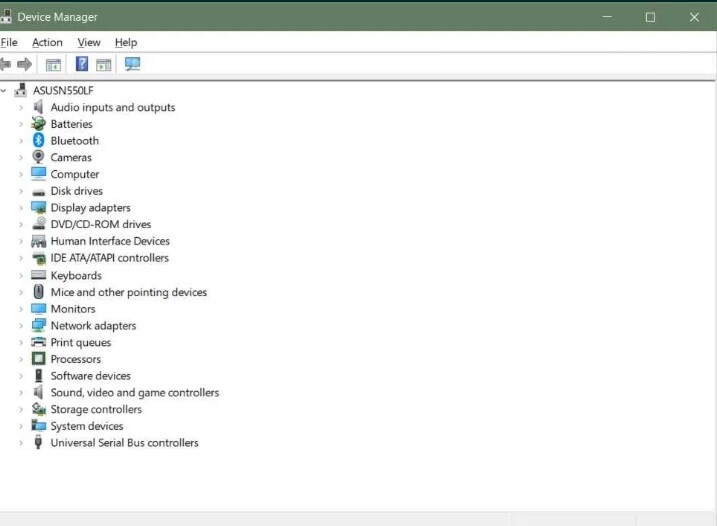This screenshot has width=717, height=526.
Task: Select the Cameras label
Action: (x=71, y=157)
